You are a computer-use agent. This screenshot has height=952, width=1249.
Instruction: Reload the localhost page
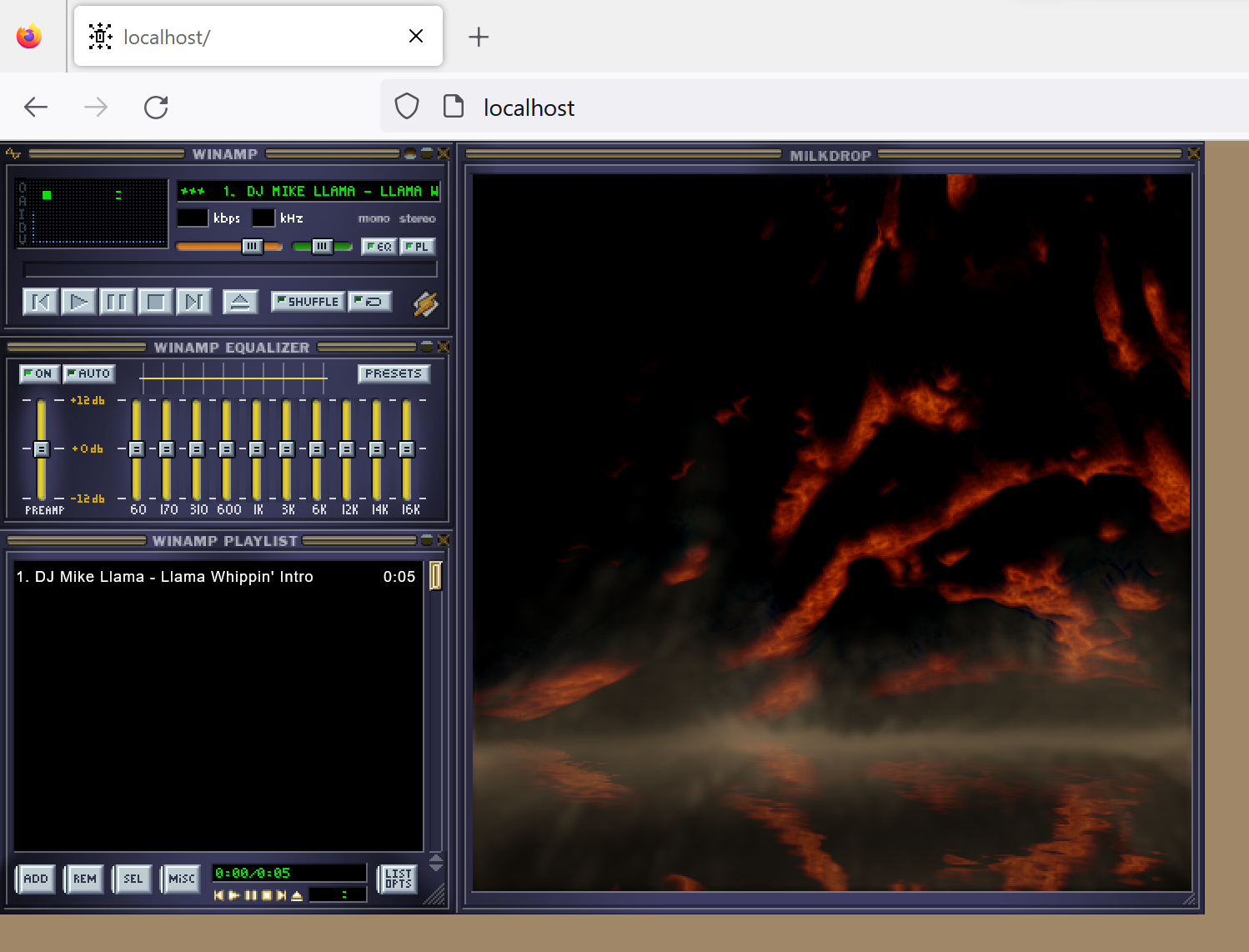pyautogui.click(x=156, y=107)
